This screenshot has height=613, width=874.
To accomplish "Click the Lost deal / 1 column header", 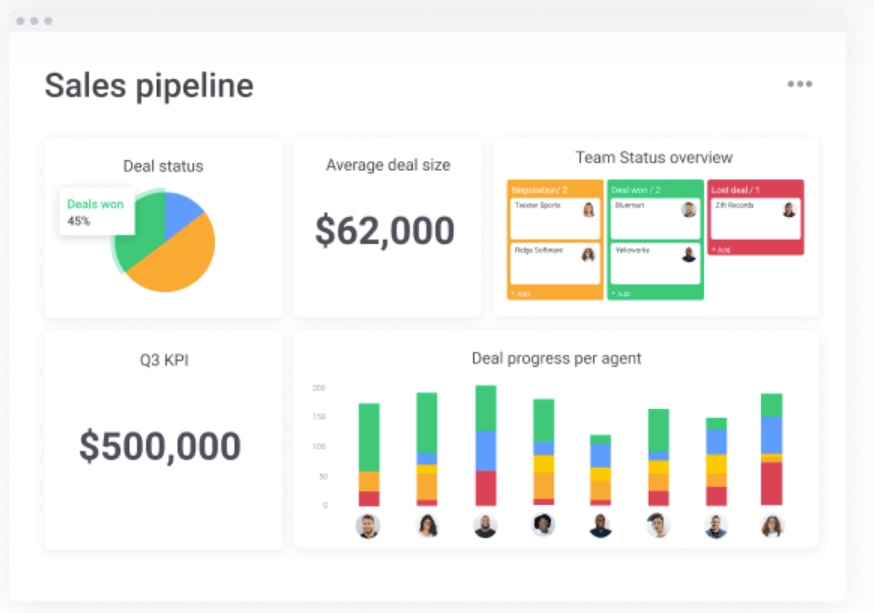I will (735, 190).
